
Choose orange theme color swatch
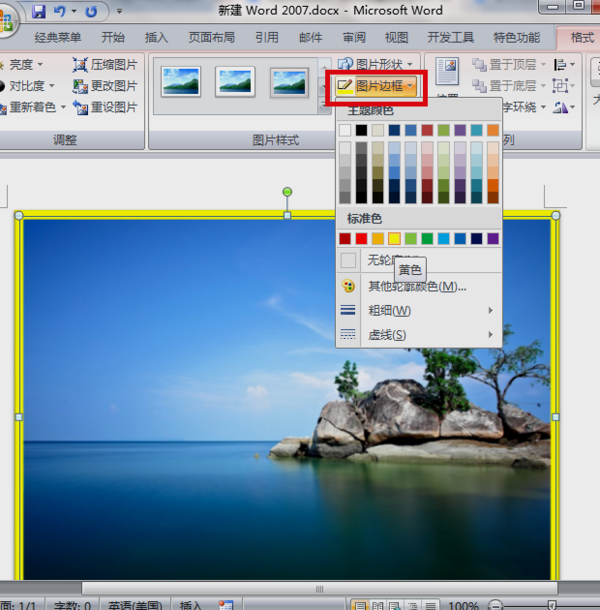pos(493,130)
